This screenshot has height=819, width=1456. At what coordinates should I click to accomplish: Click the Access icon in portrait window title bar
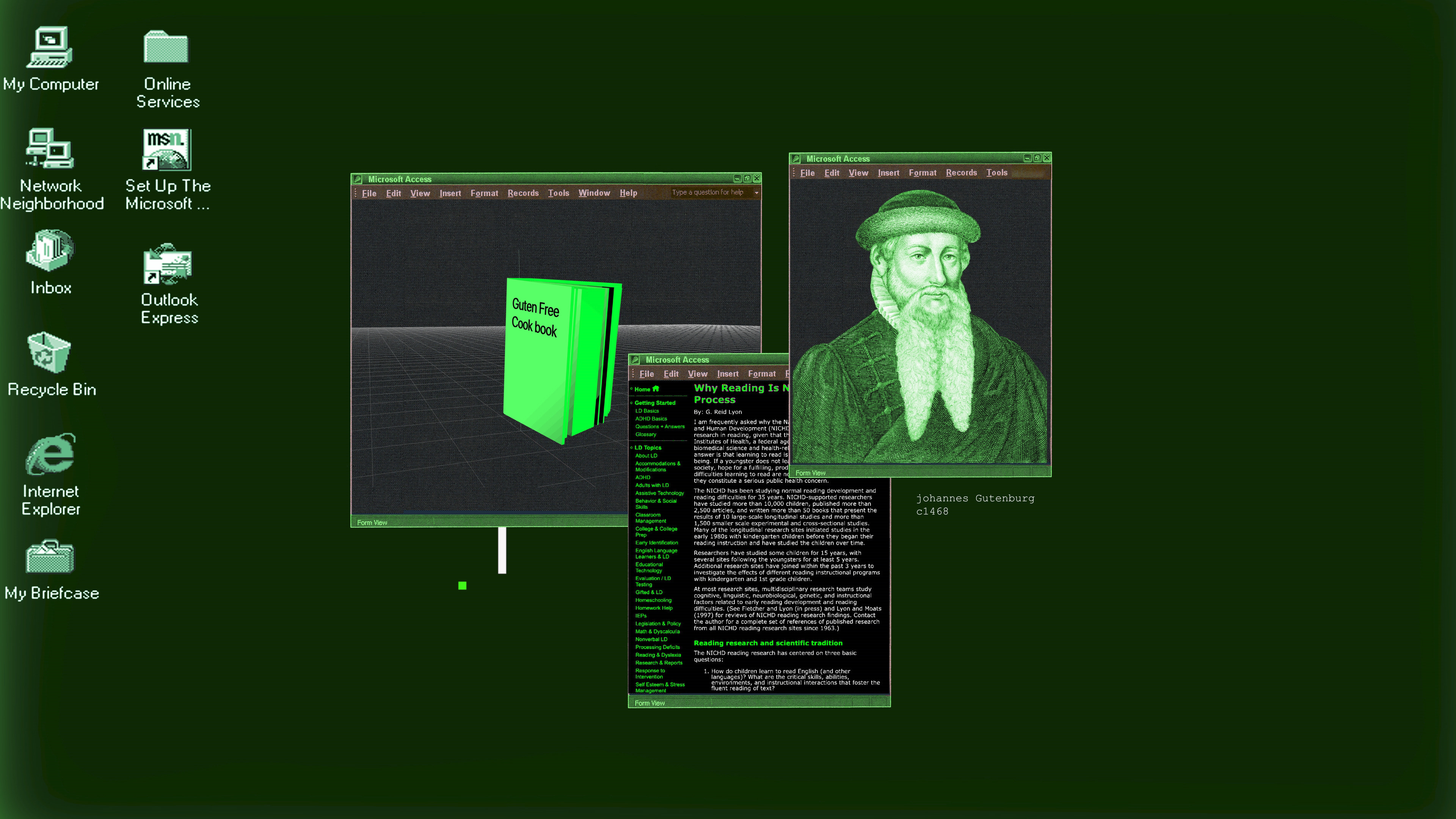coord(796,159)
